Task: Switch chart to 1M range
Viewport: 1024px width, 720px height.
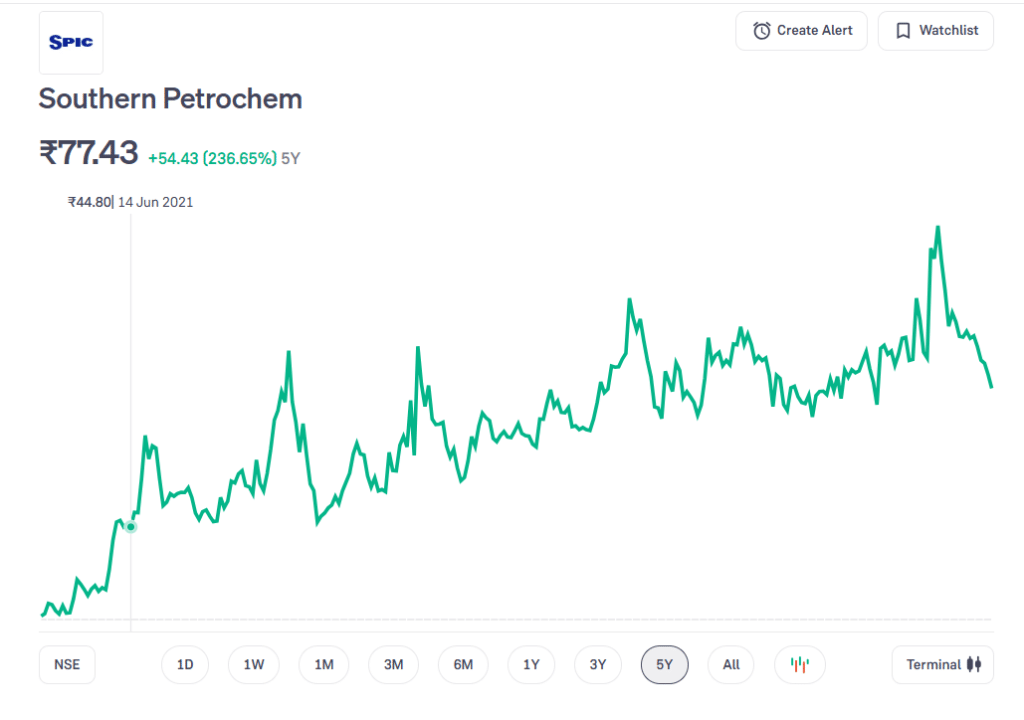Action: tap(324, 664)
